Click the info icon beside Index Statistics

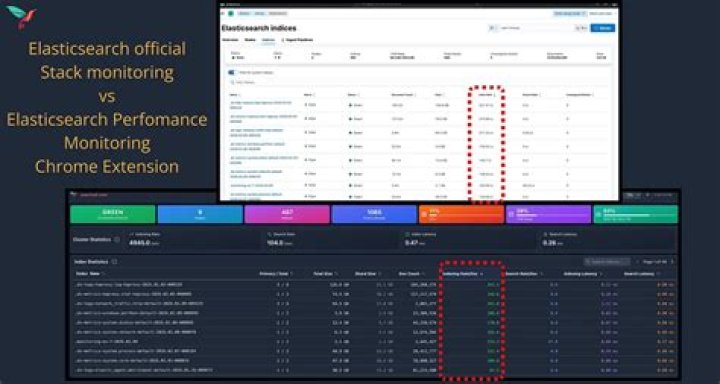pyautogui.click(x=114, y=262)
